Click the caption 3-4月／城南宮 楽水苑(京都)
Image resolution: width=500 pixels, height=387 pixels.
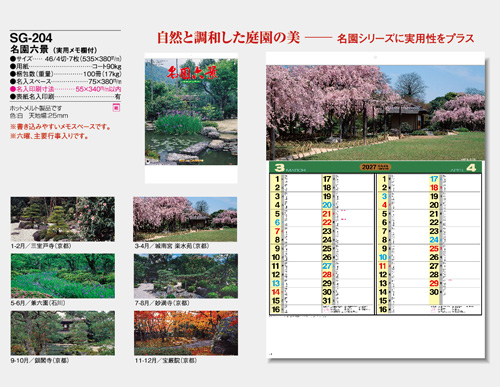[172, 246]
